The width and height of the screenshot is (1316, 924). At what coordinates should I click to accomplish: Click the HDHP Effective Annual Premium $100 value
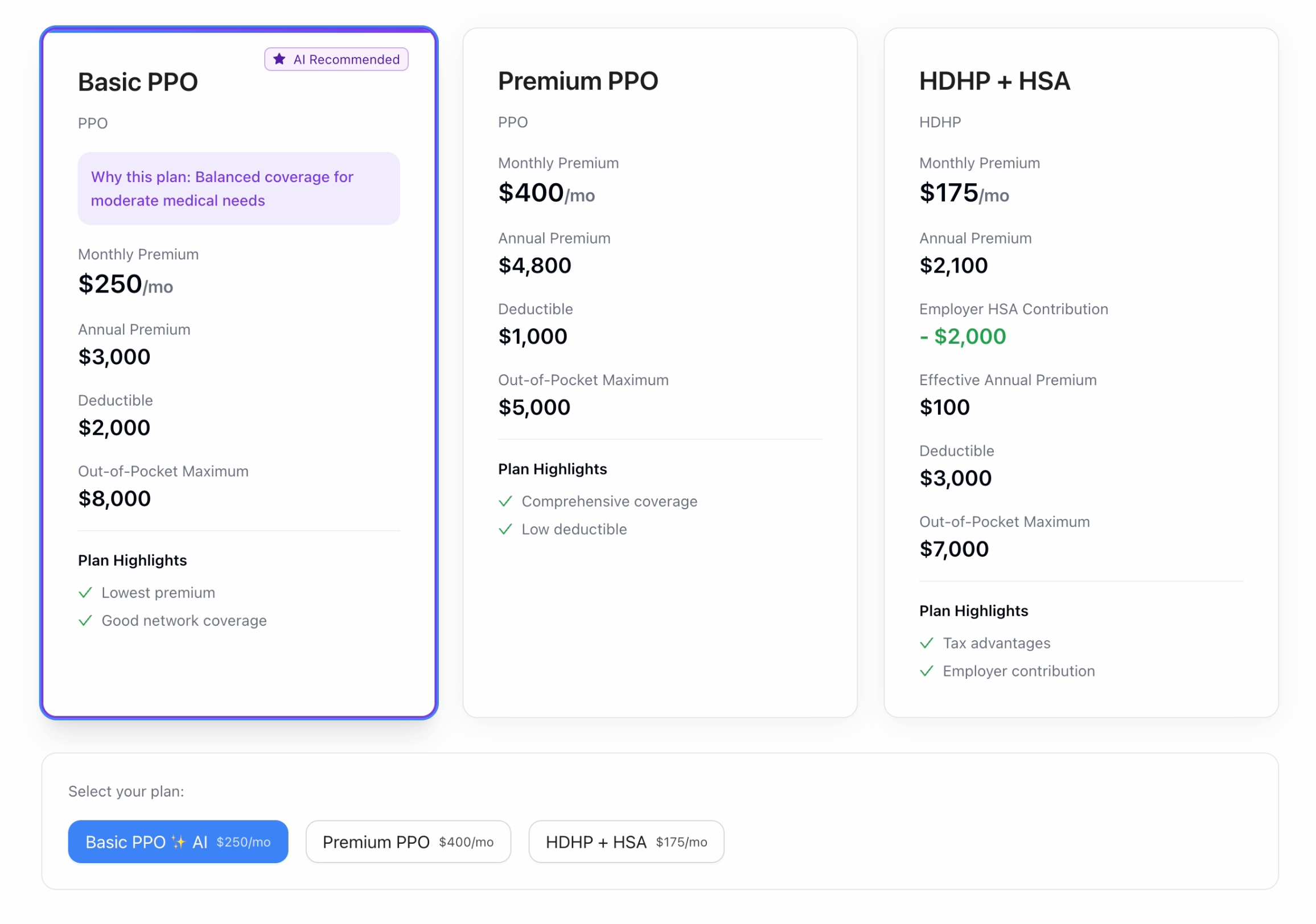(944, 408)
